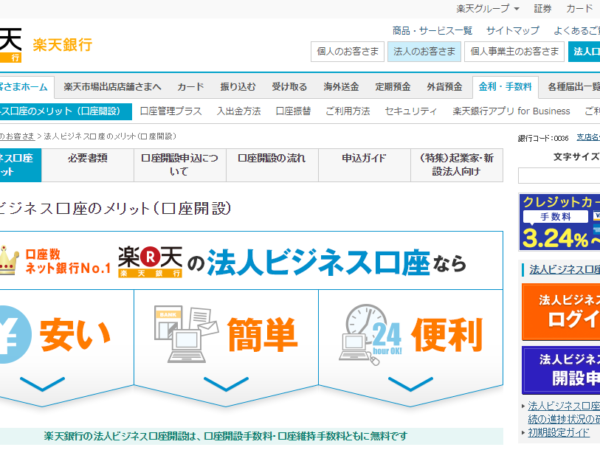Expand the chevron under 便利
The width and height of the screenshot is (600, 450).
[x=411, y=384]
